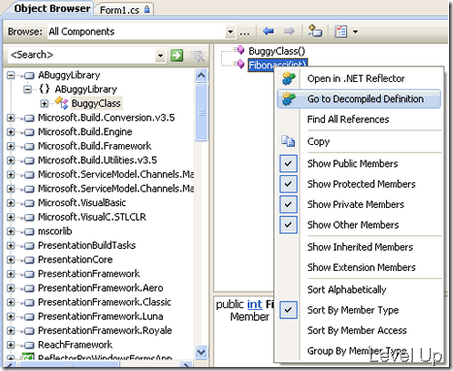453x371 pixels.
Task: Select BuggyClass() in members list
Action: pos(277,51)
